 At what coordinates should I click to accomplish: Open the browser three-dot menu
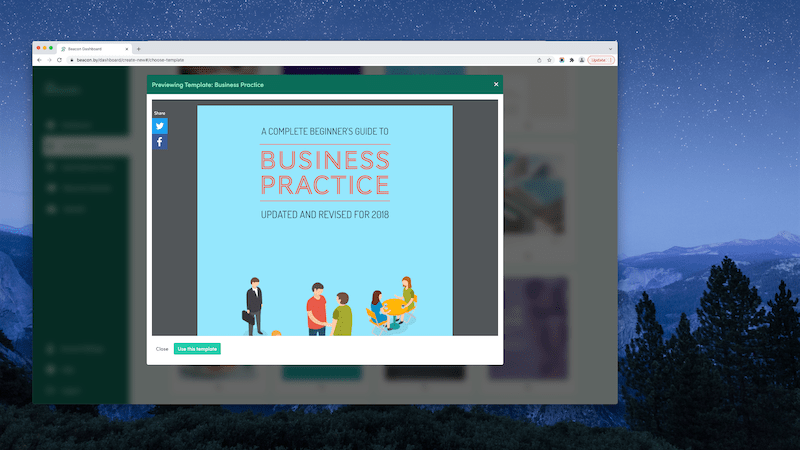(x=610, y=60)
